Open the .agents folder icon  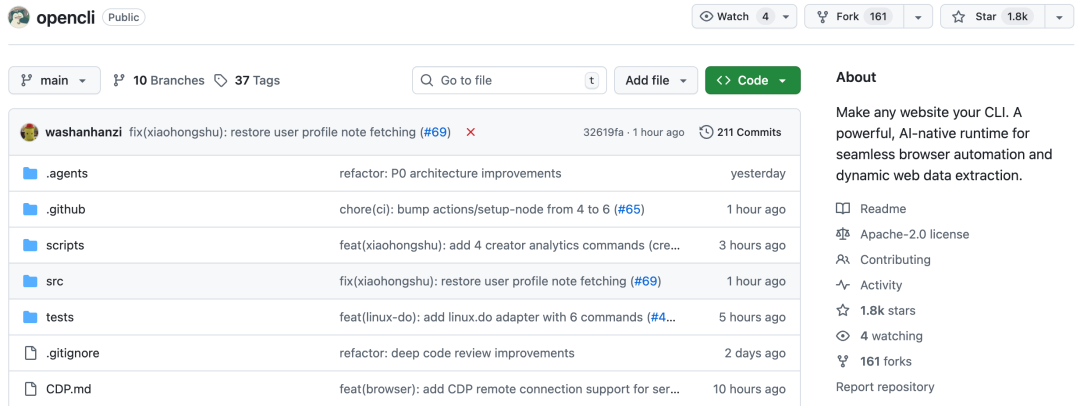point(30,173)
